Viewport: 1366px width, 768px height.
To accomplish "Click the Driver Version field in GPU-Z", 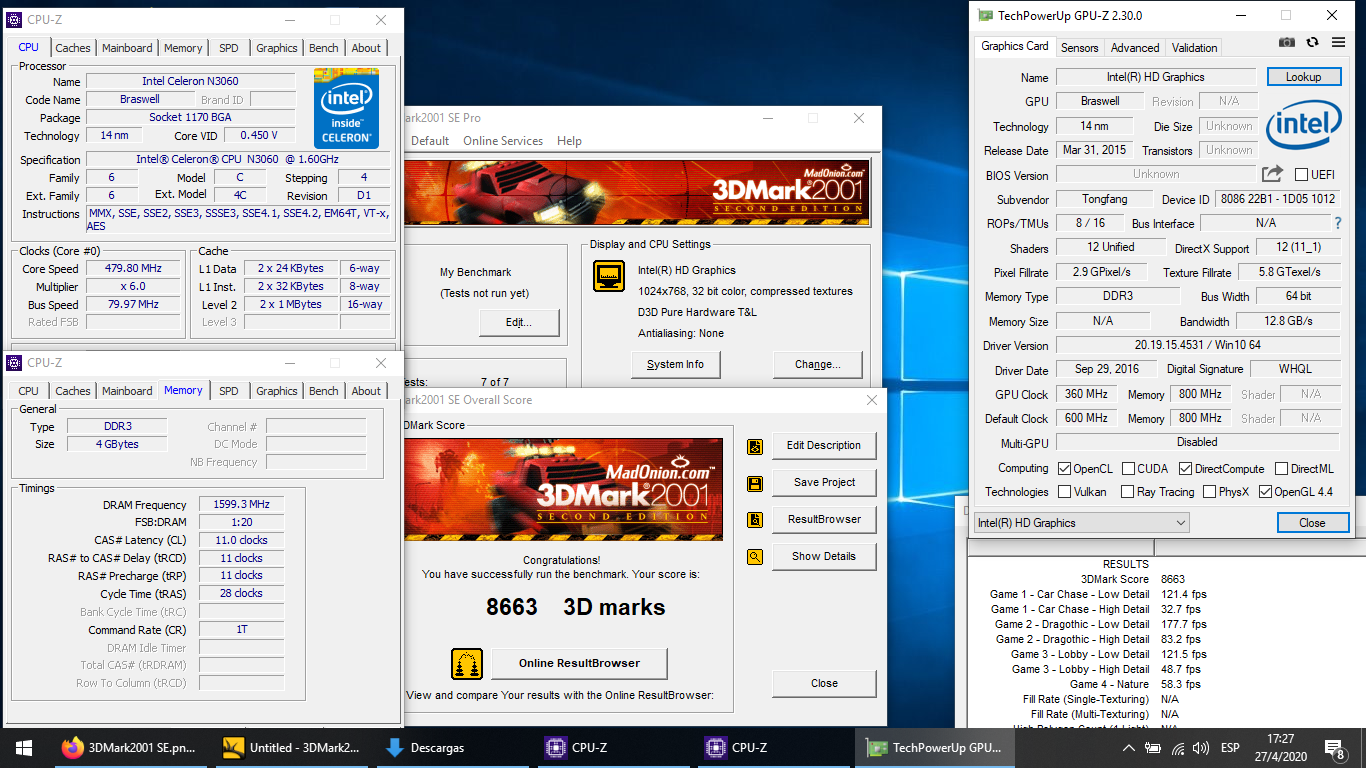I will 1197,346.
